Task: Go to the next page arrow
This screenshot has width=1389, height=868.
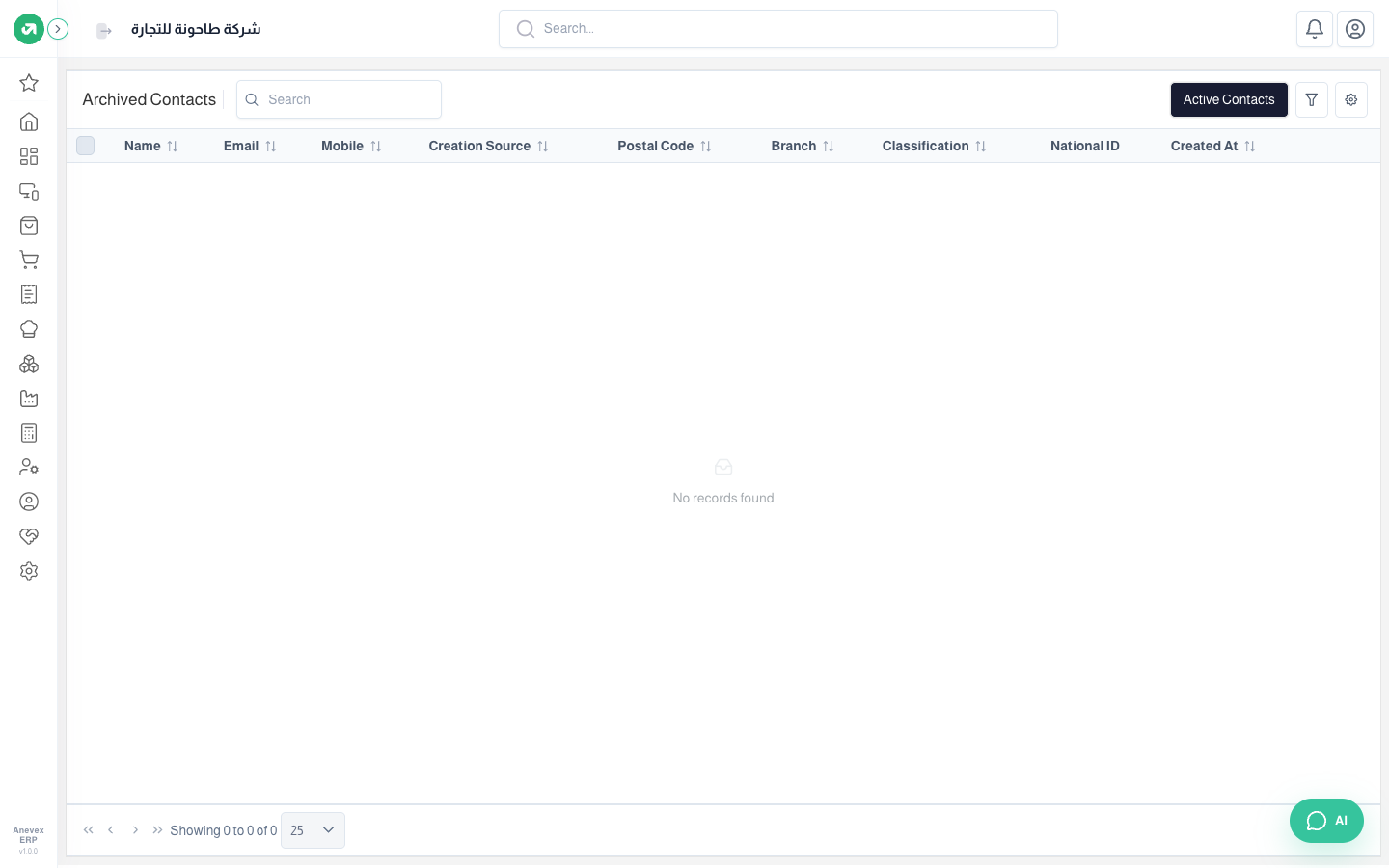Action: (135, 830)
